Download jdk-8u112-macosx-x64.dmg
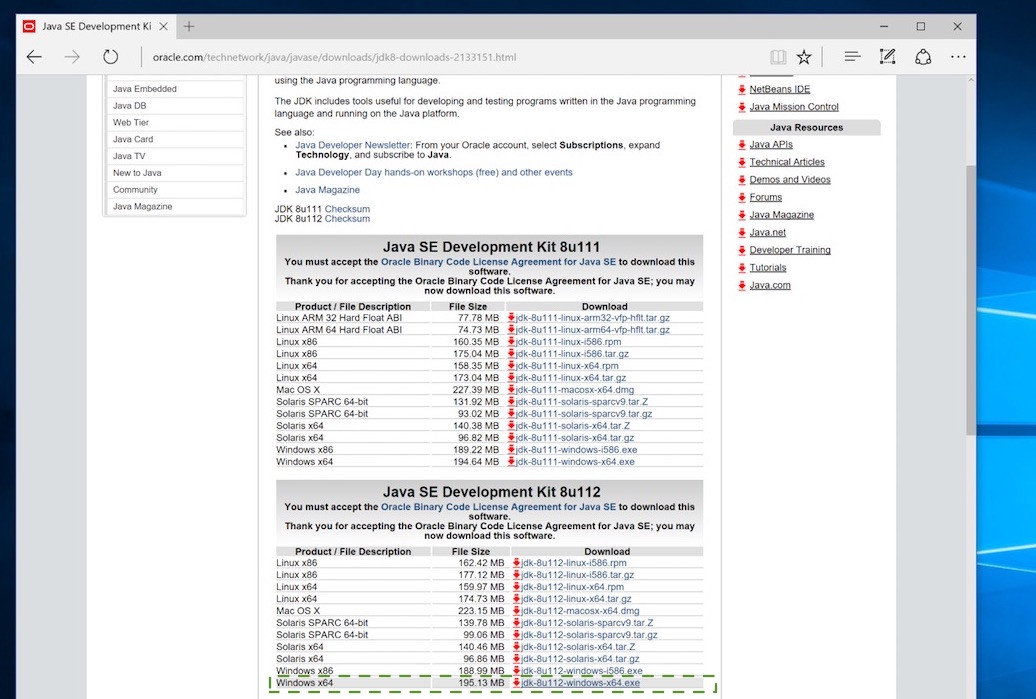This screenshot has height=699, width=1036. [x=579, y=611]
